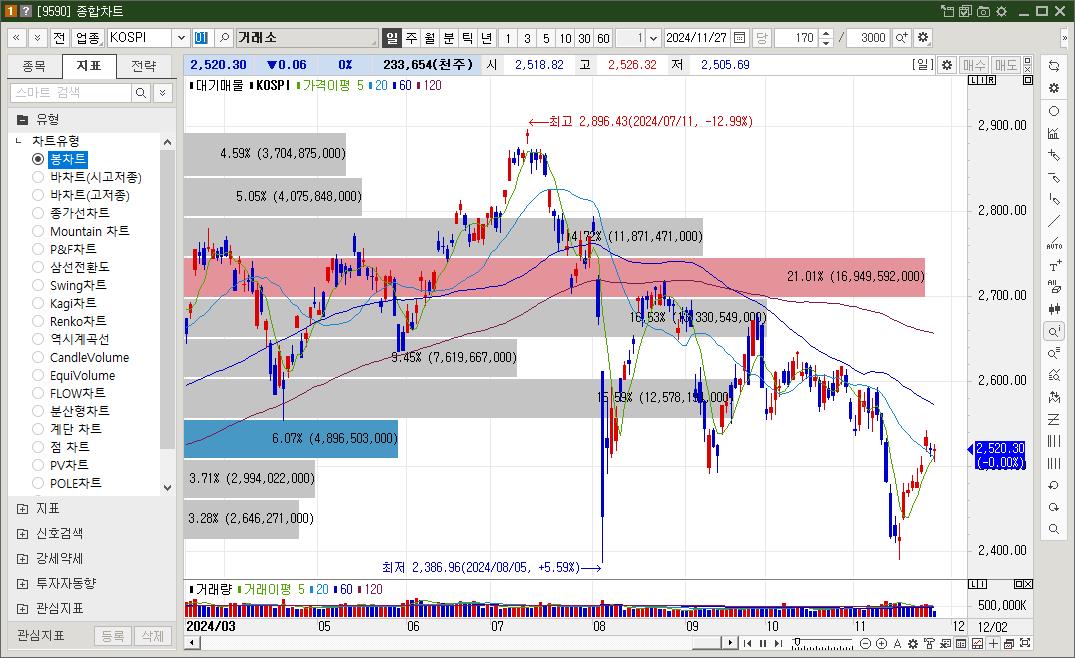1075x658 pixels.
Task: Select the circle drawing tool
Action: click(1054, 111)
